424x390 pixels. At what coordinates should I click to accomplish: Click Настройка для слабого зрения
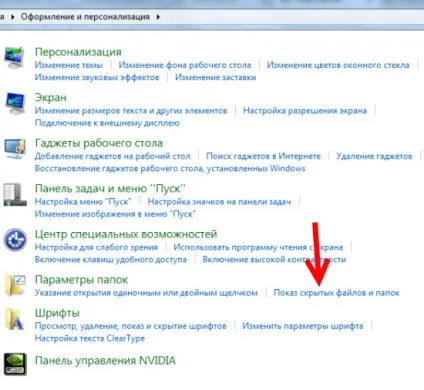tap(96, 247)
